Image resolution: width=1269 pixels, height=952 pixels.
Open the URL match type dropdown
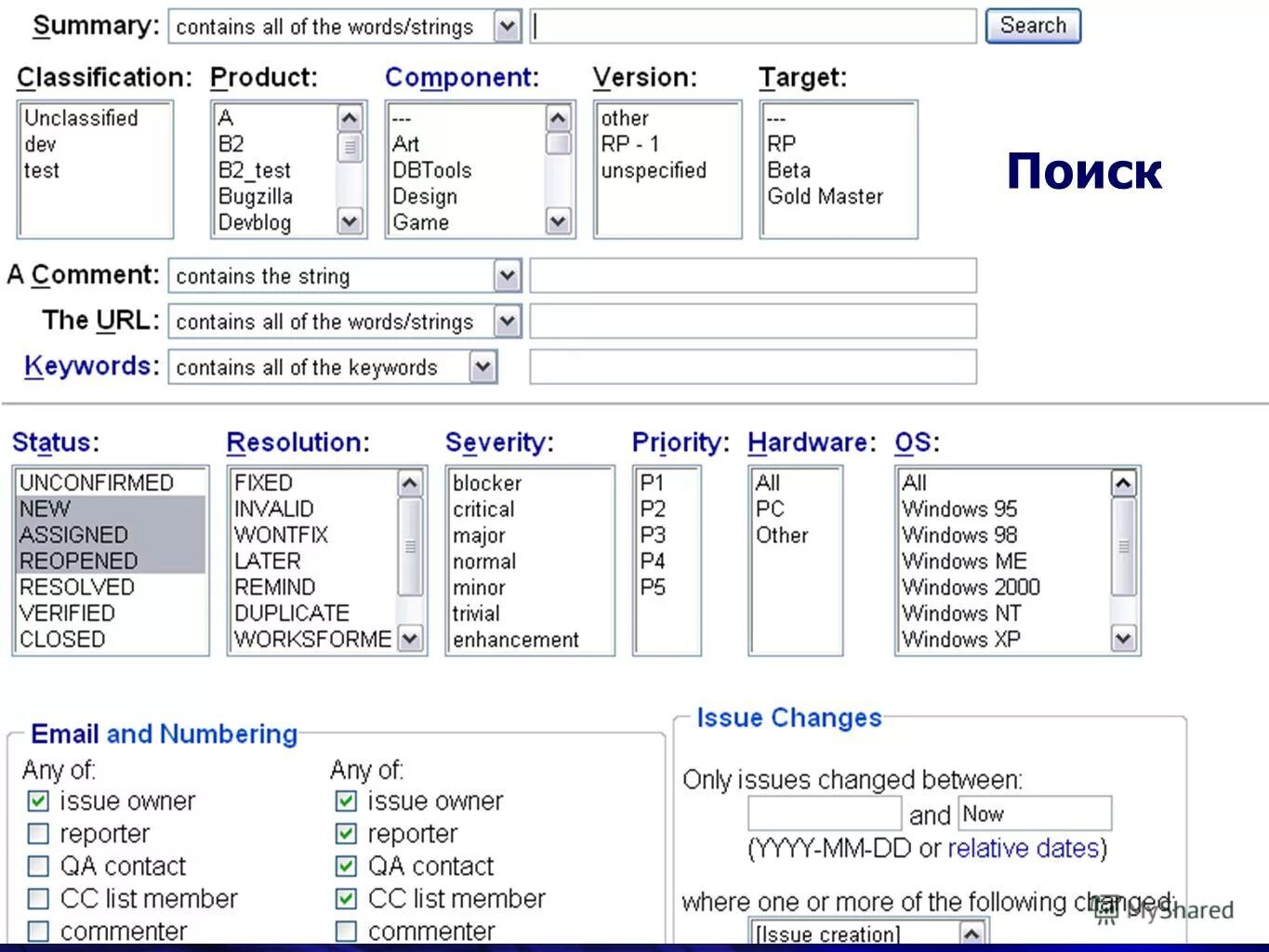click(344, 322)
